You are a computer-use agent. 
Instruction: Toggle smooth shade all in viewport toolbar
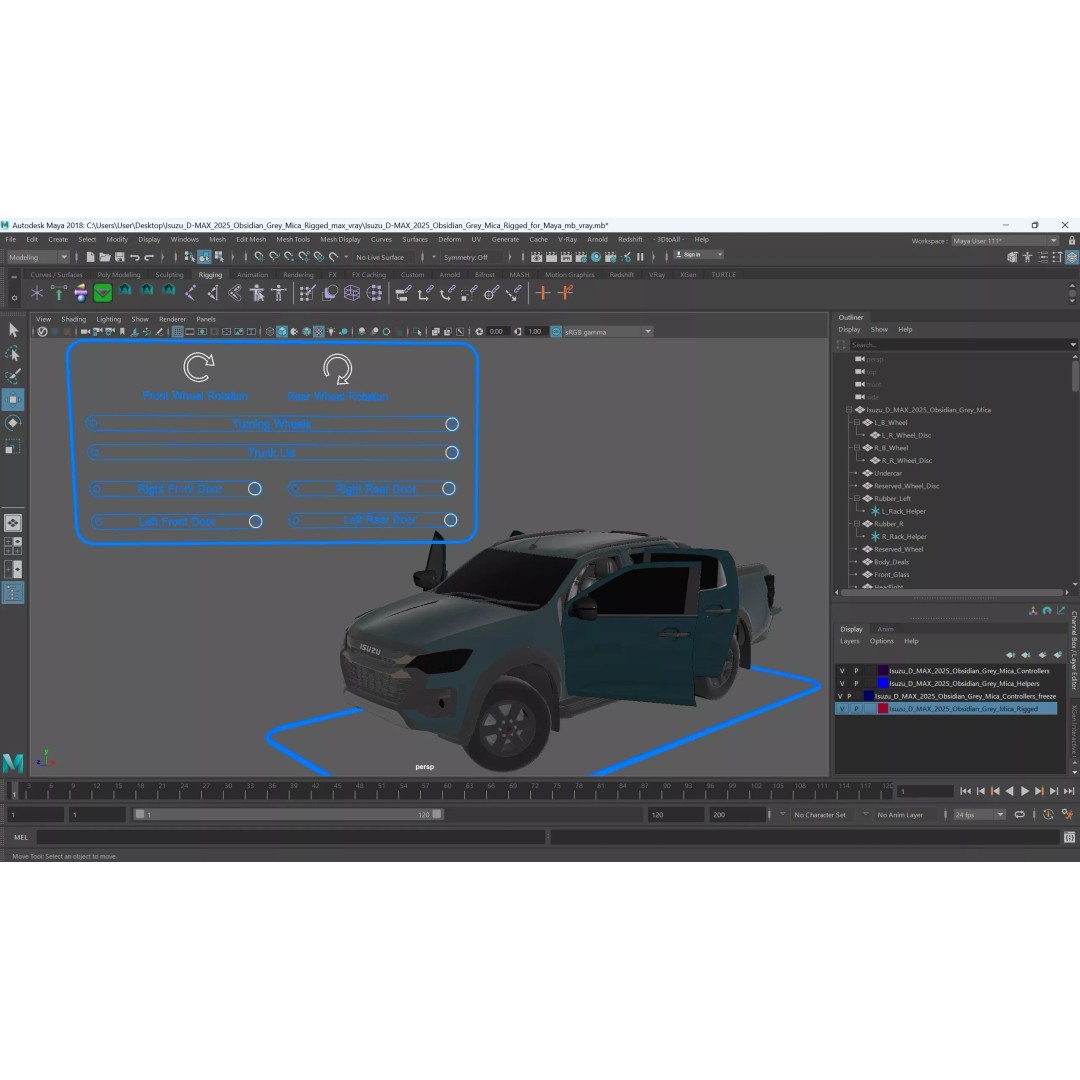pyautogui.click(x=282, y=332)
